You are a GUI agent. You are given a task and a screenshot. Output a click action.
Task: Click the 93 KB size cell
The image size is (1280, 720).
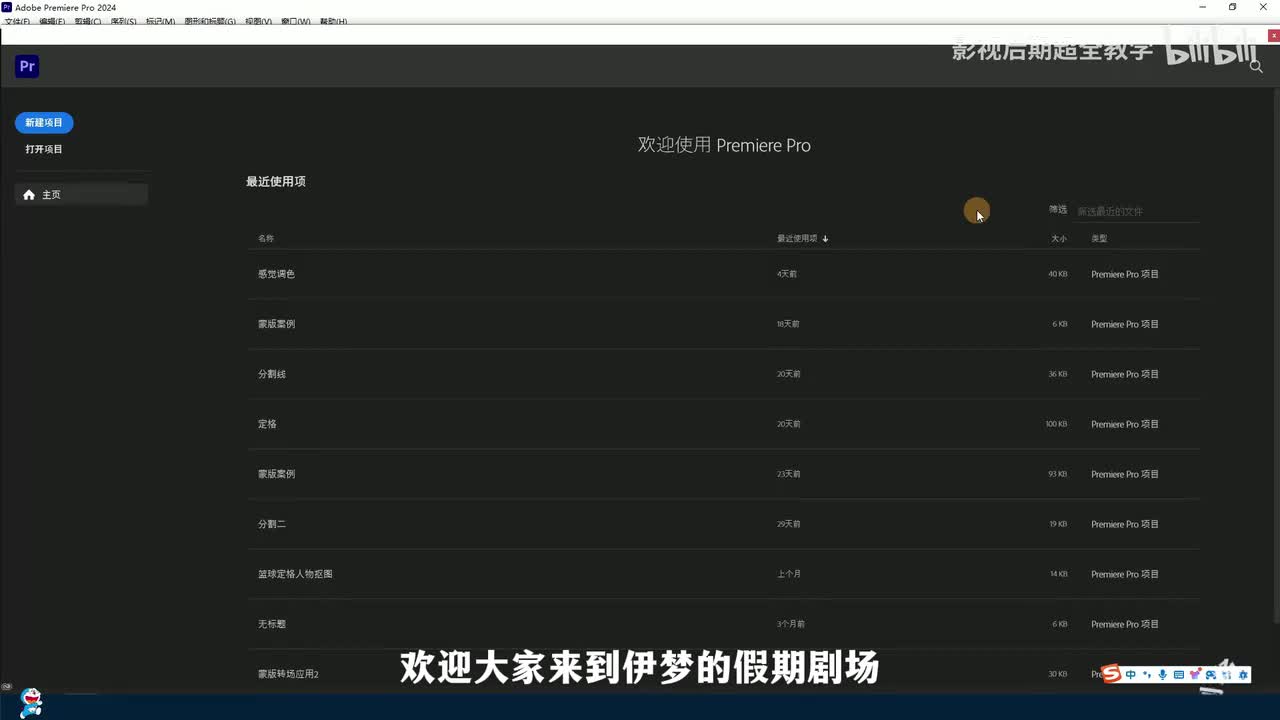(1057, 474)
